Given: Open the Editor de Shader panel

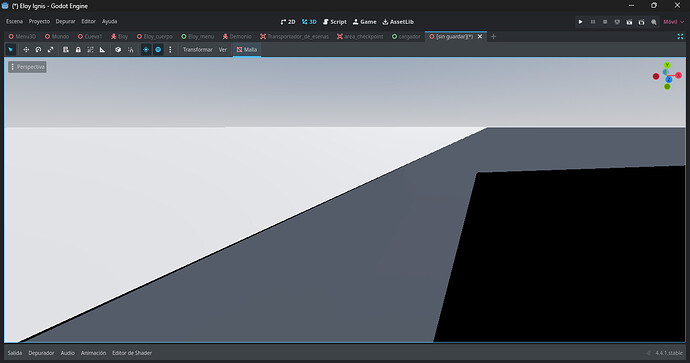Looking at the screenshot, I should pyautogui.click(x=132, y=353).
